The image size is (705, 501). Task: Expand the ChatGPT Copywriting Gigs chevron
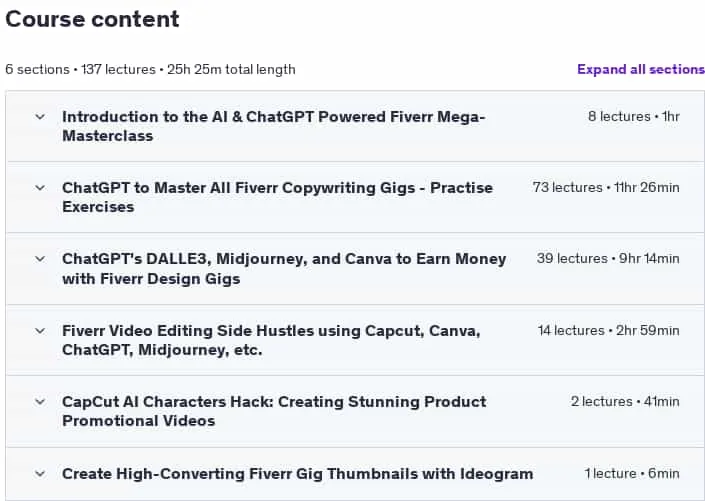click(40, 188)
